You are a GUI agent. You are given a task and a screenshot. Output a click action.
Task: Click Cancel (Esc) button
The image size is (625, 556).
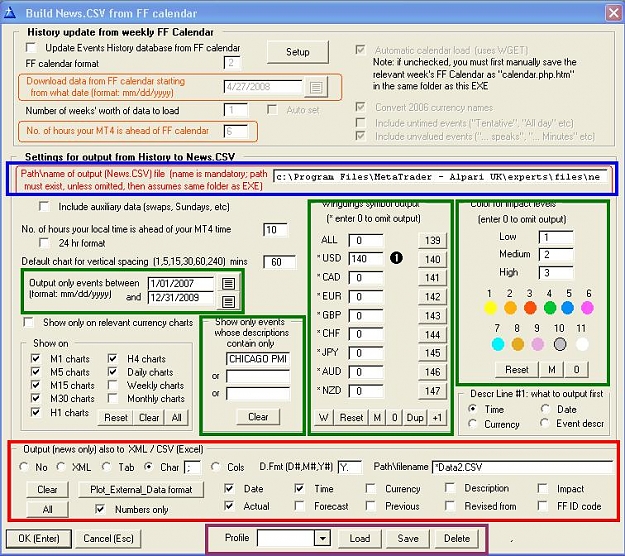coord(108,538)
